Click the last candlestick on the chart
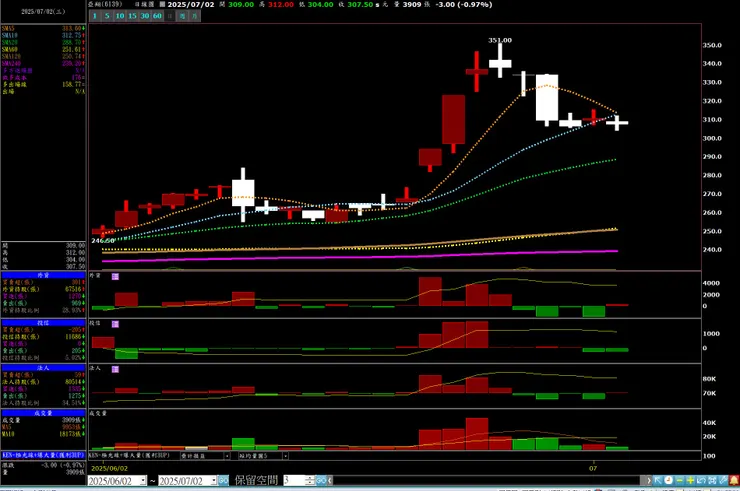 [x=617, y=123]
